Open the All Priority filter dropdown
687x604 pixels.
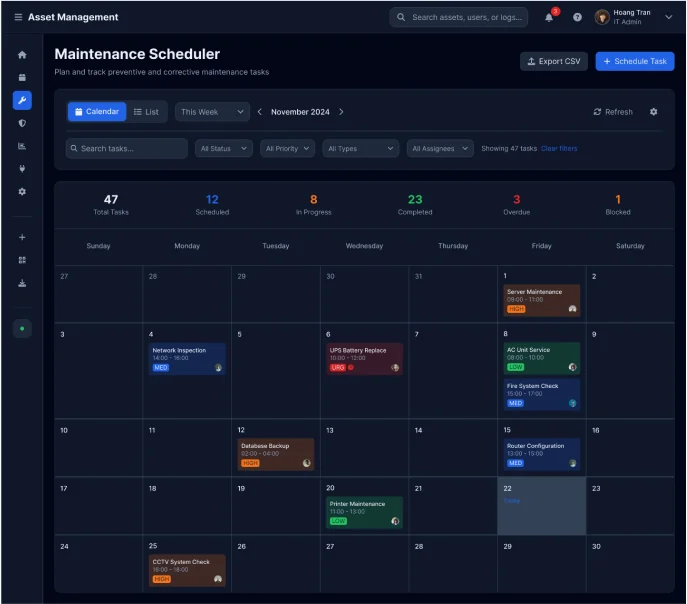click(287, 148)
